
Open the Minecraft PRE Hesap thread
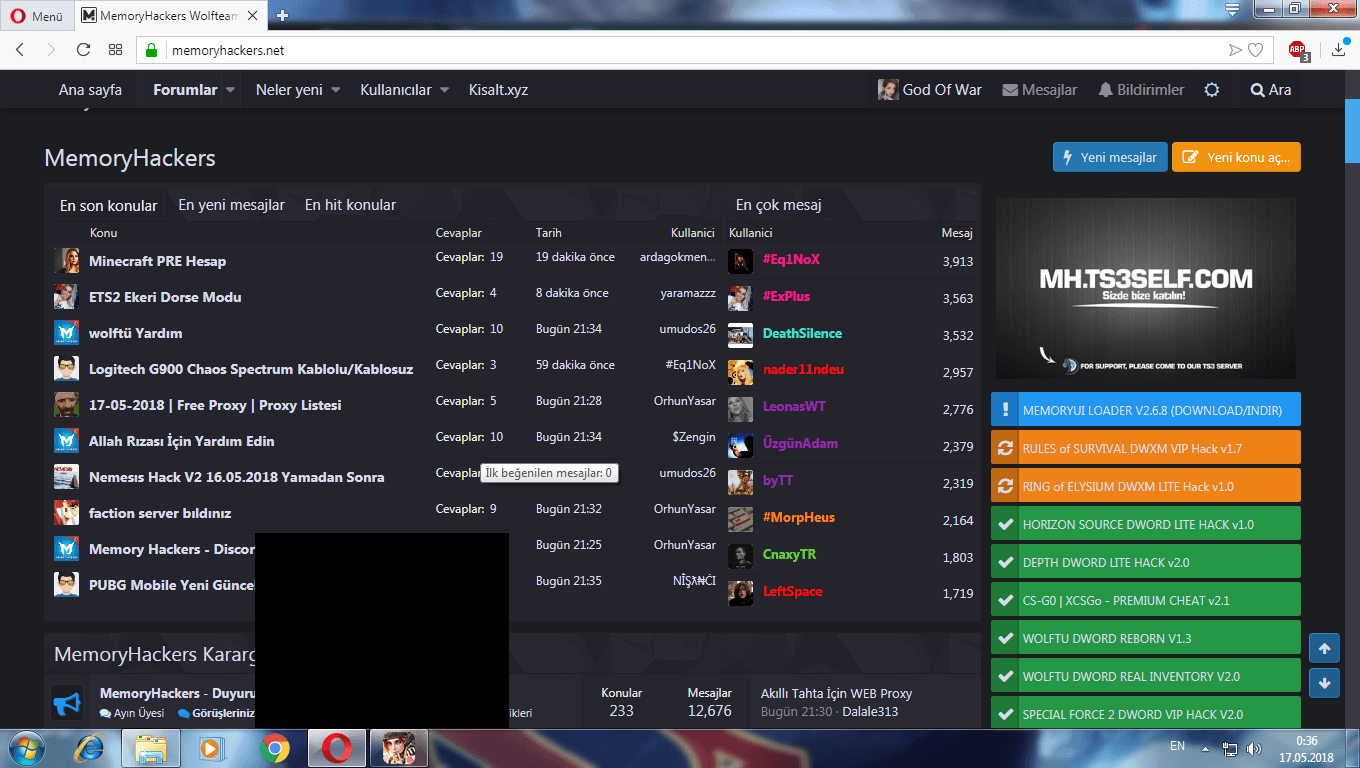[x=157, y=261]
